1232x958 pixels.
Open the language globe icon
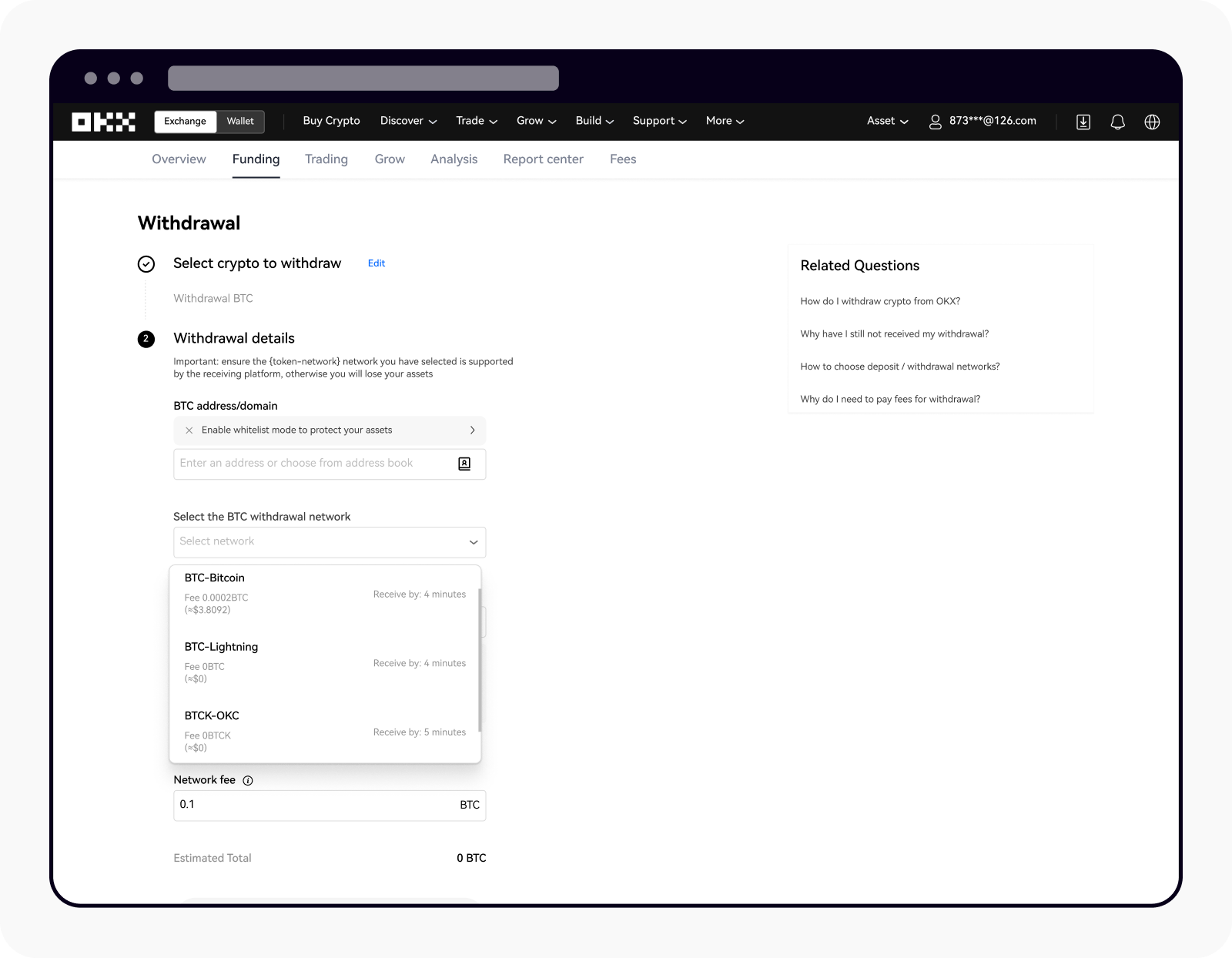[x=1152, y=122]
